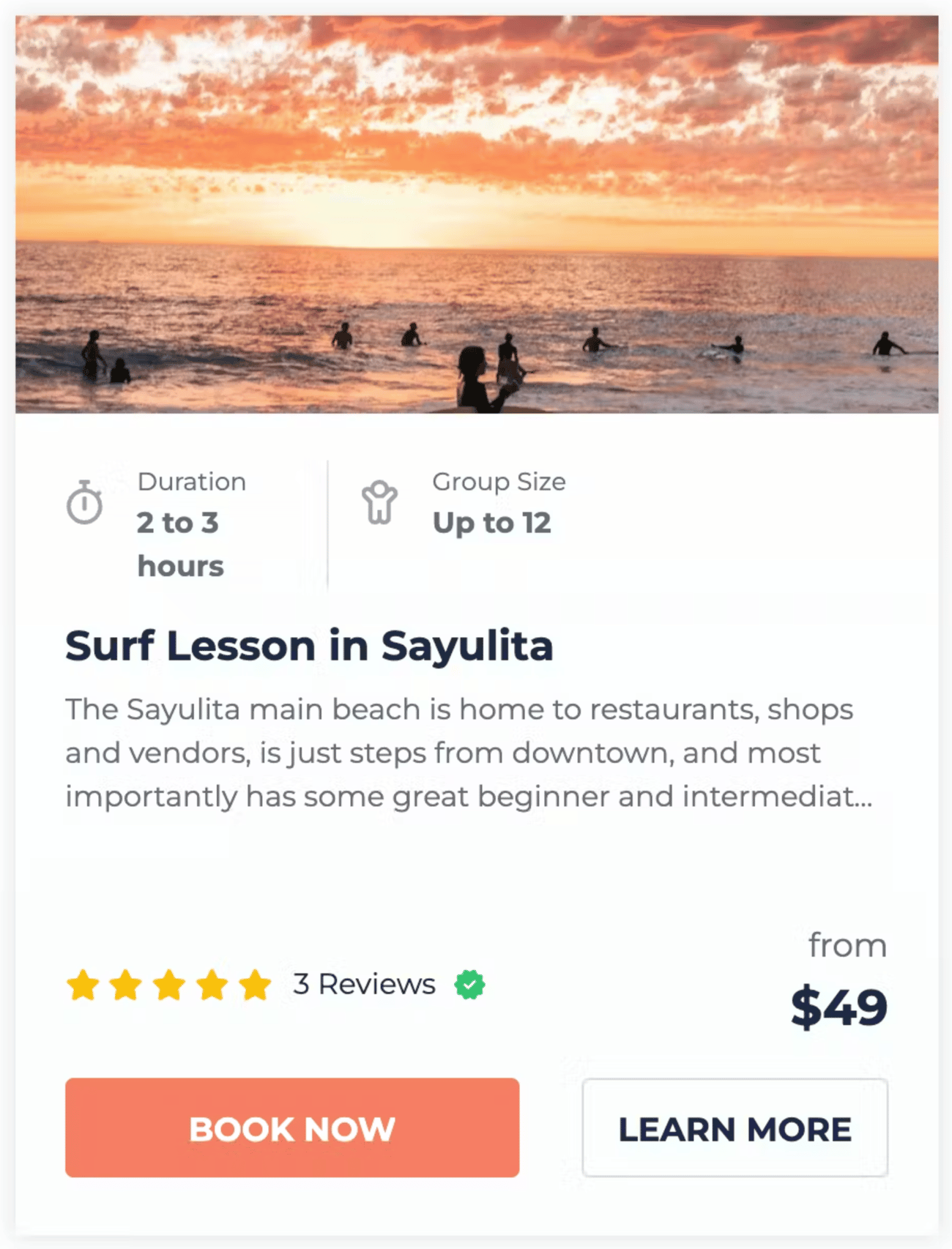Click the group size person icon

[379, 503]
